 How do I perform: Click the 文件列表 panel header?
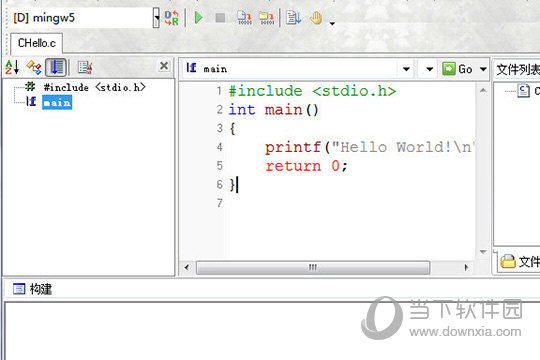(518, 70)
